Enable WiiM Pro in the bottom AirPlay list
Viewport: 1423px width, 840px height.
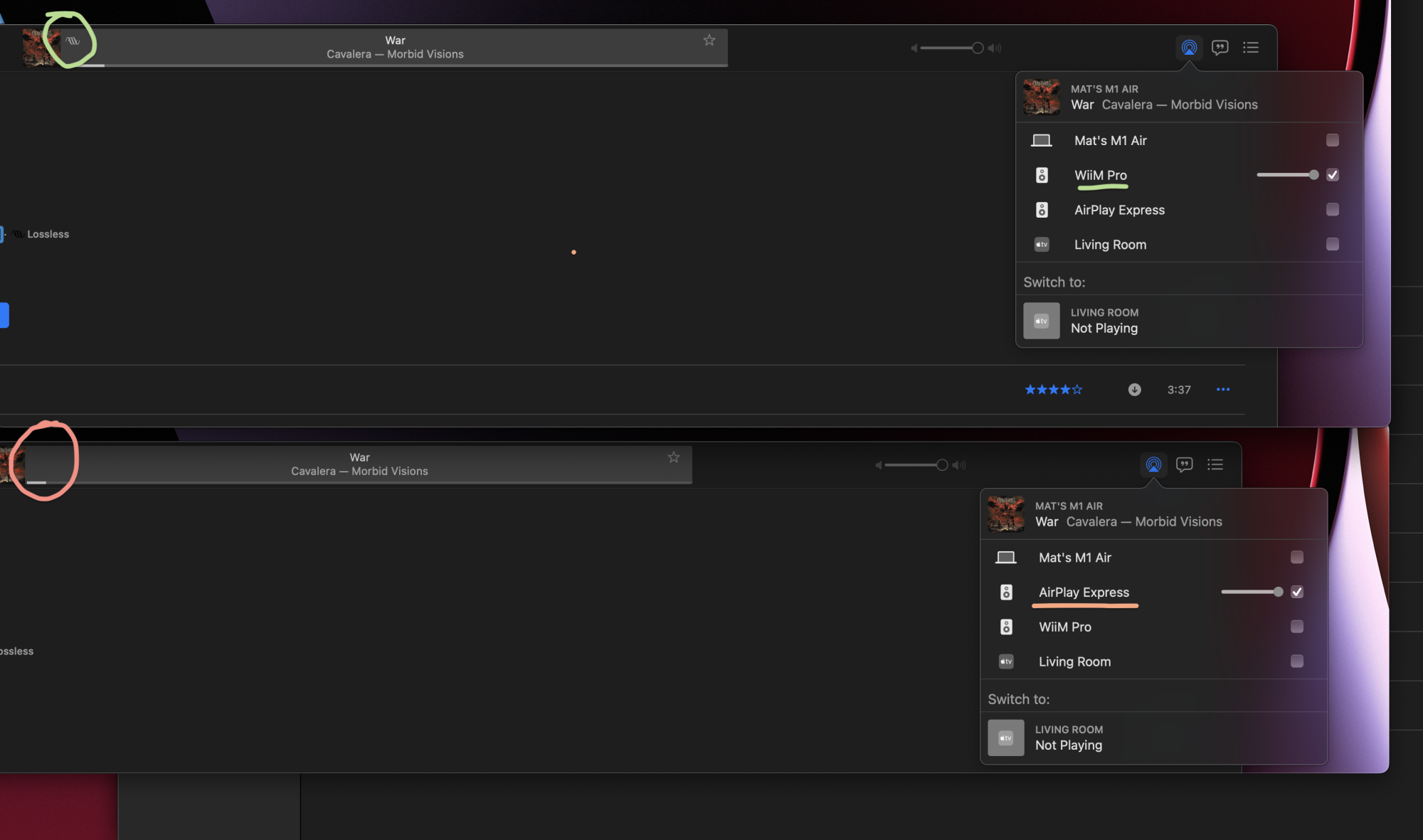[1296, 627]
